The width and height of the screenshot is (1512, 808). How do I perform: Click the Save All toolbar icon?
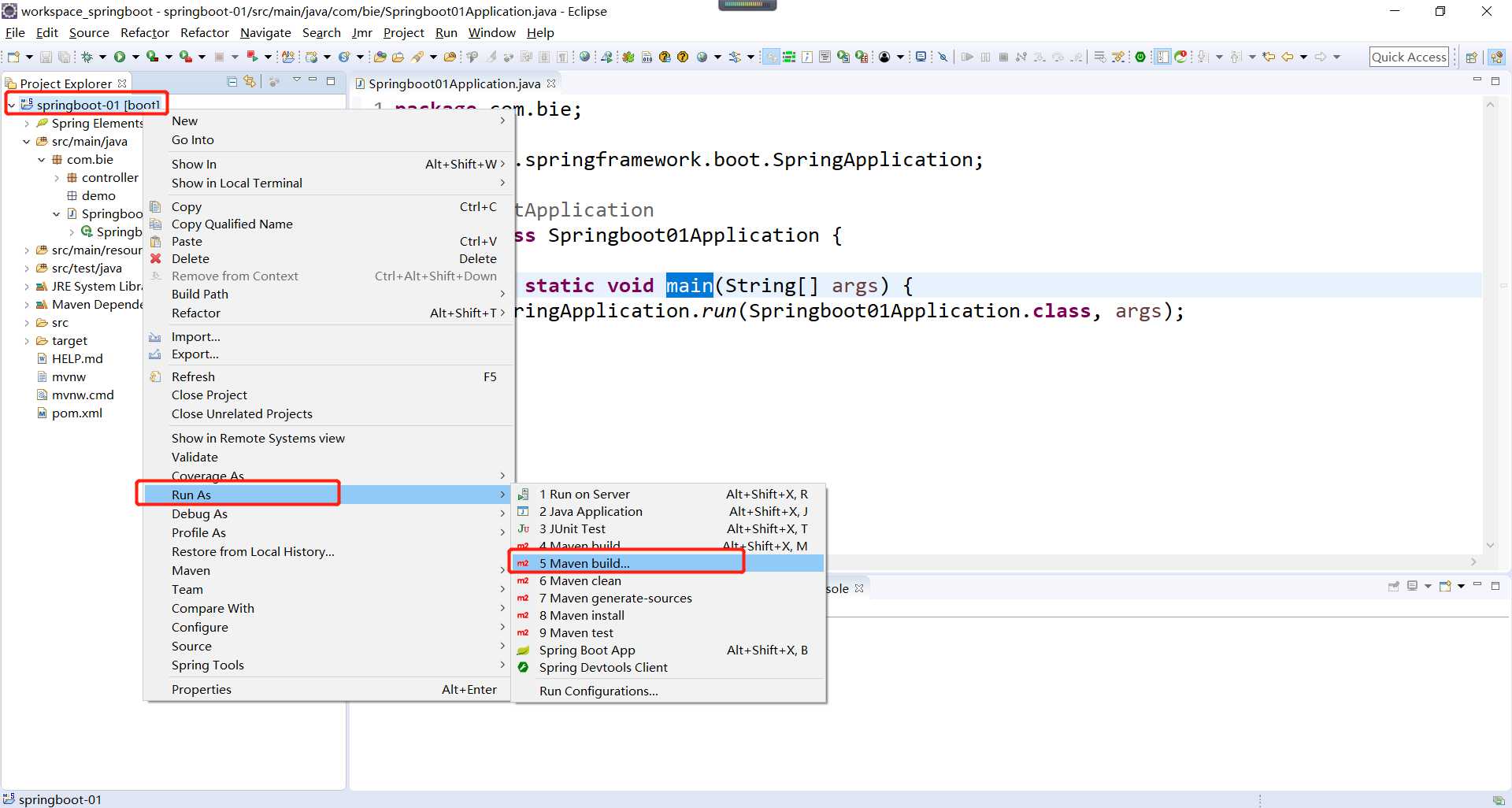[x=64, y=57]
